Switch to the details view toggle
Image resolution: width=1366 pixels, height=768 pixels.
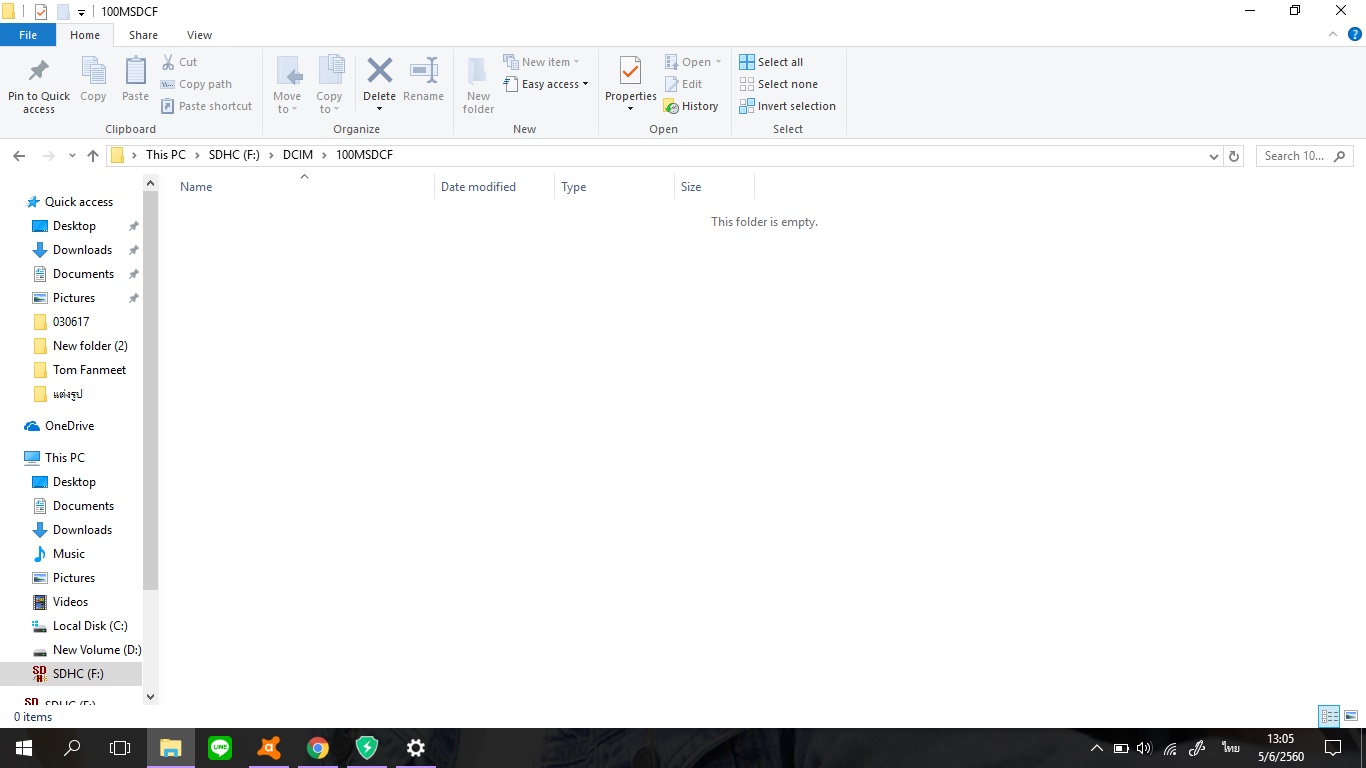pos(1329,716)
